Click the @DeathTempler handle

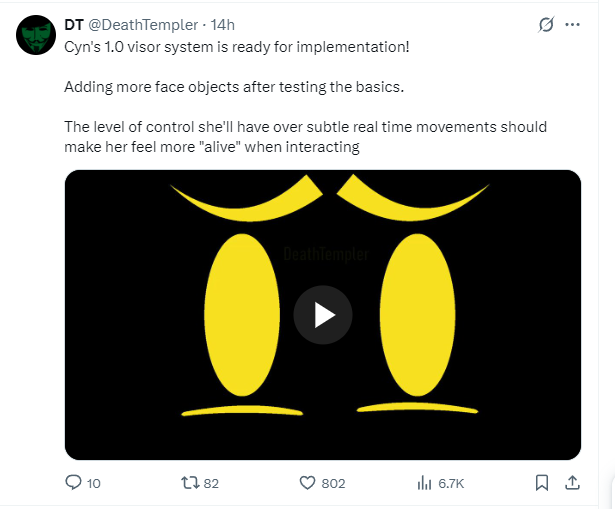tap(143, 25)
